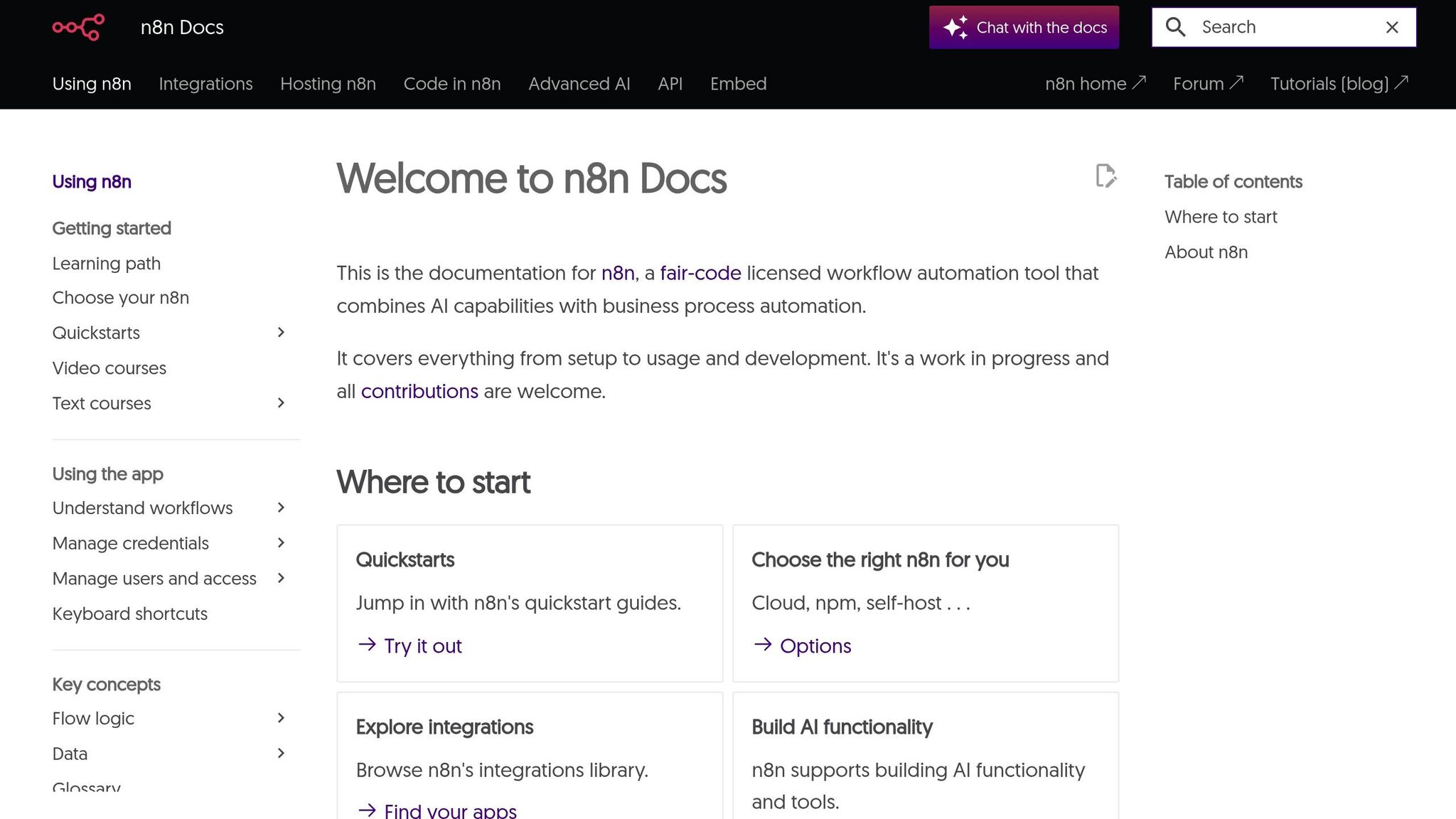Screen dimensions: 1456x819
Task: Clear search with the X icon
Action: (1392, 27)
